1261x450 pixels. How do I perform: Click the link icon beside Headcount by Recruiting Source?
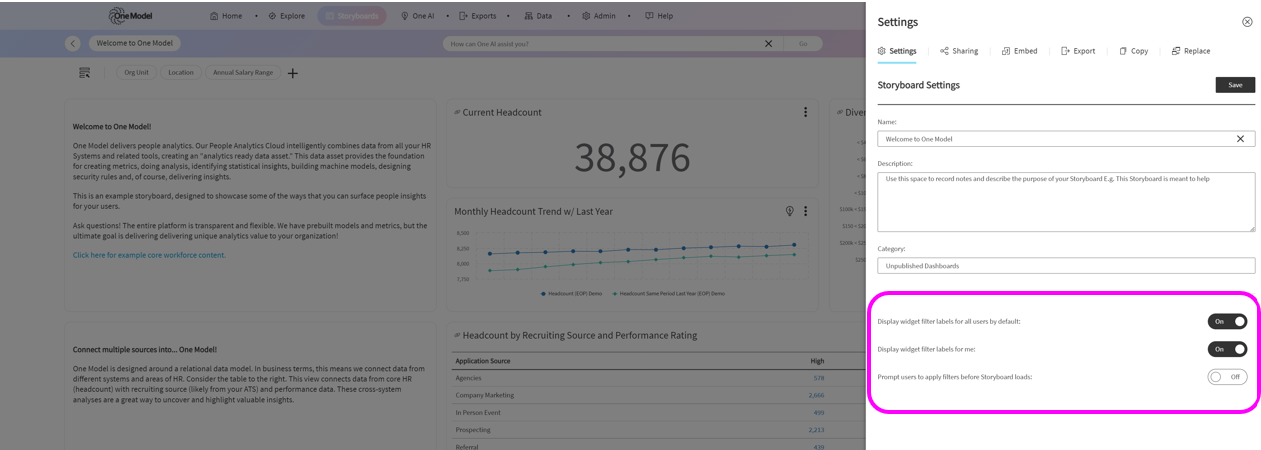[x=457, y=335]
